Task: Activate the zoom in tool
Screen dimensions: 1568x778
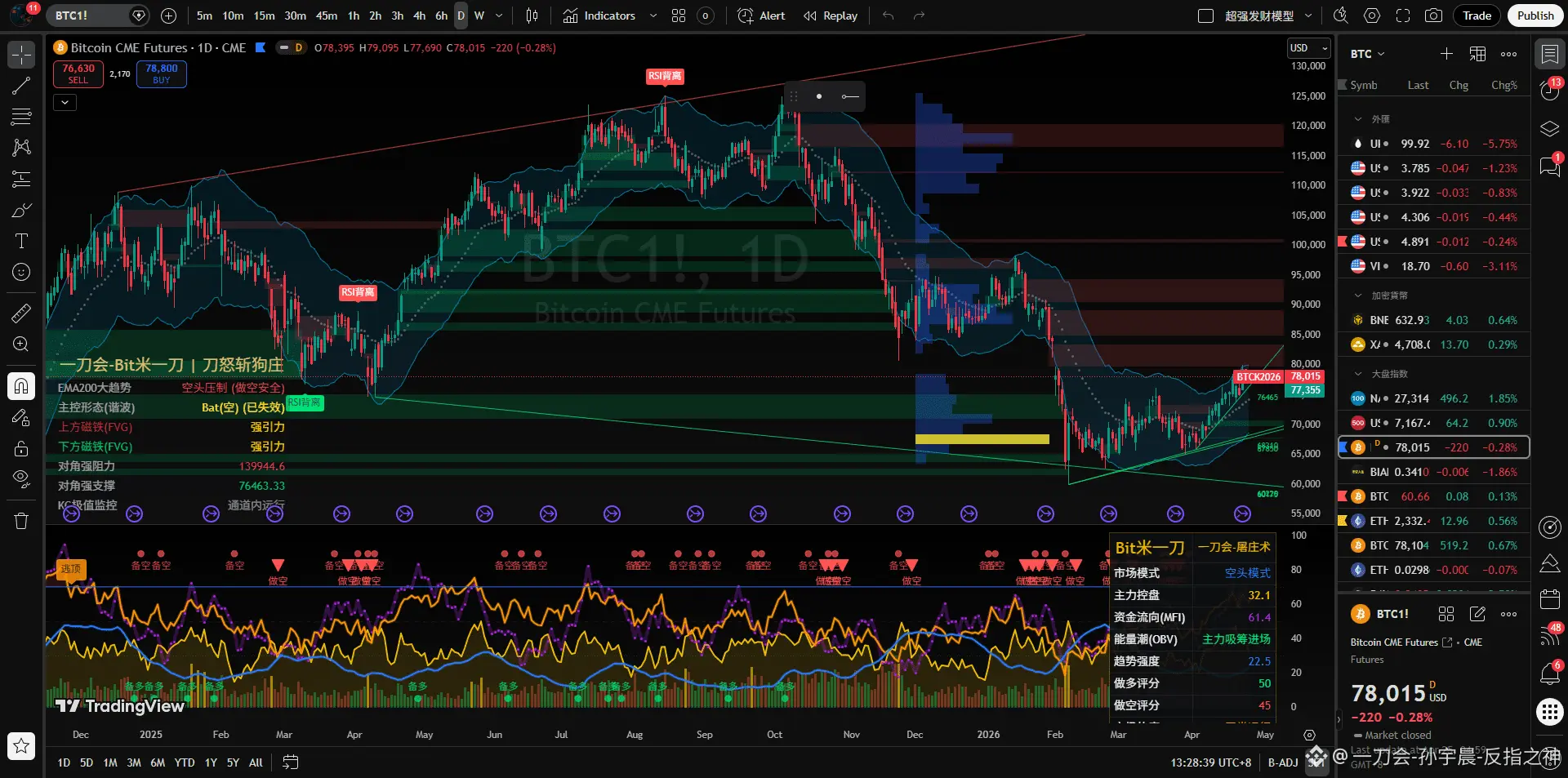Action: click(21, 344)
